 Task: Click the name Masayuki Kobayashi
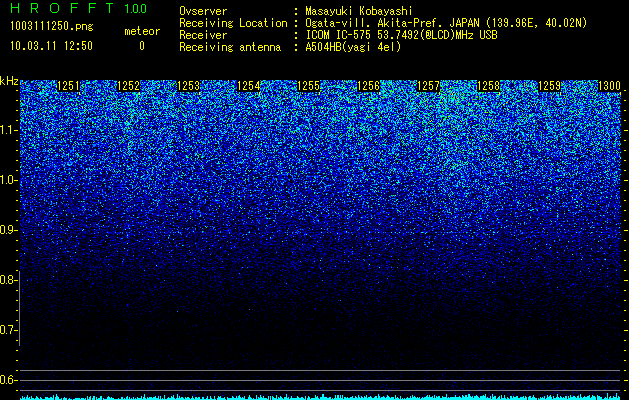pyautogui.click(x=359, y=12)
